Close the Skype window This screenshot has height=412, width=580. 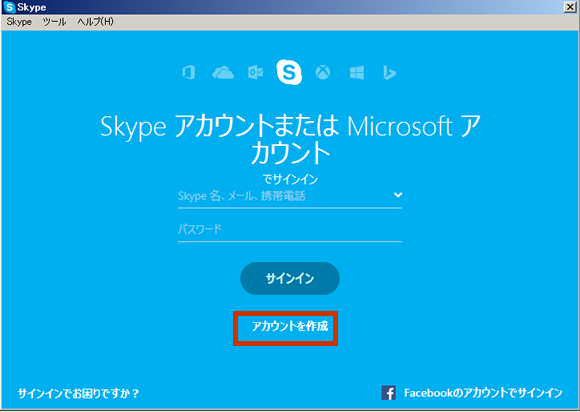(570, 7)
